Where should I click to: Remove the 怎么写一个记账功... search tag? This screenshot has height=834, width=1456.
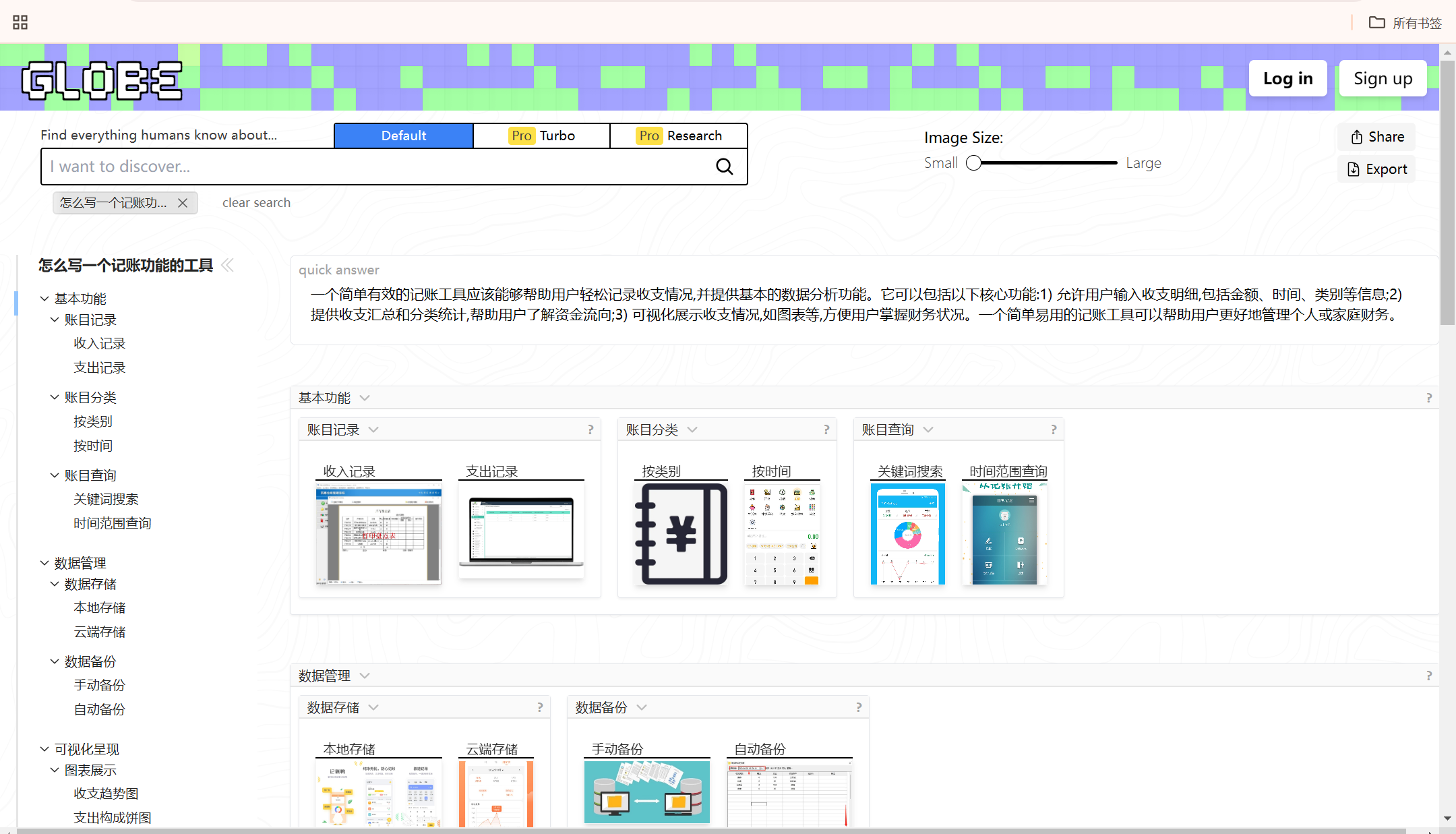pos(183,203)
